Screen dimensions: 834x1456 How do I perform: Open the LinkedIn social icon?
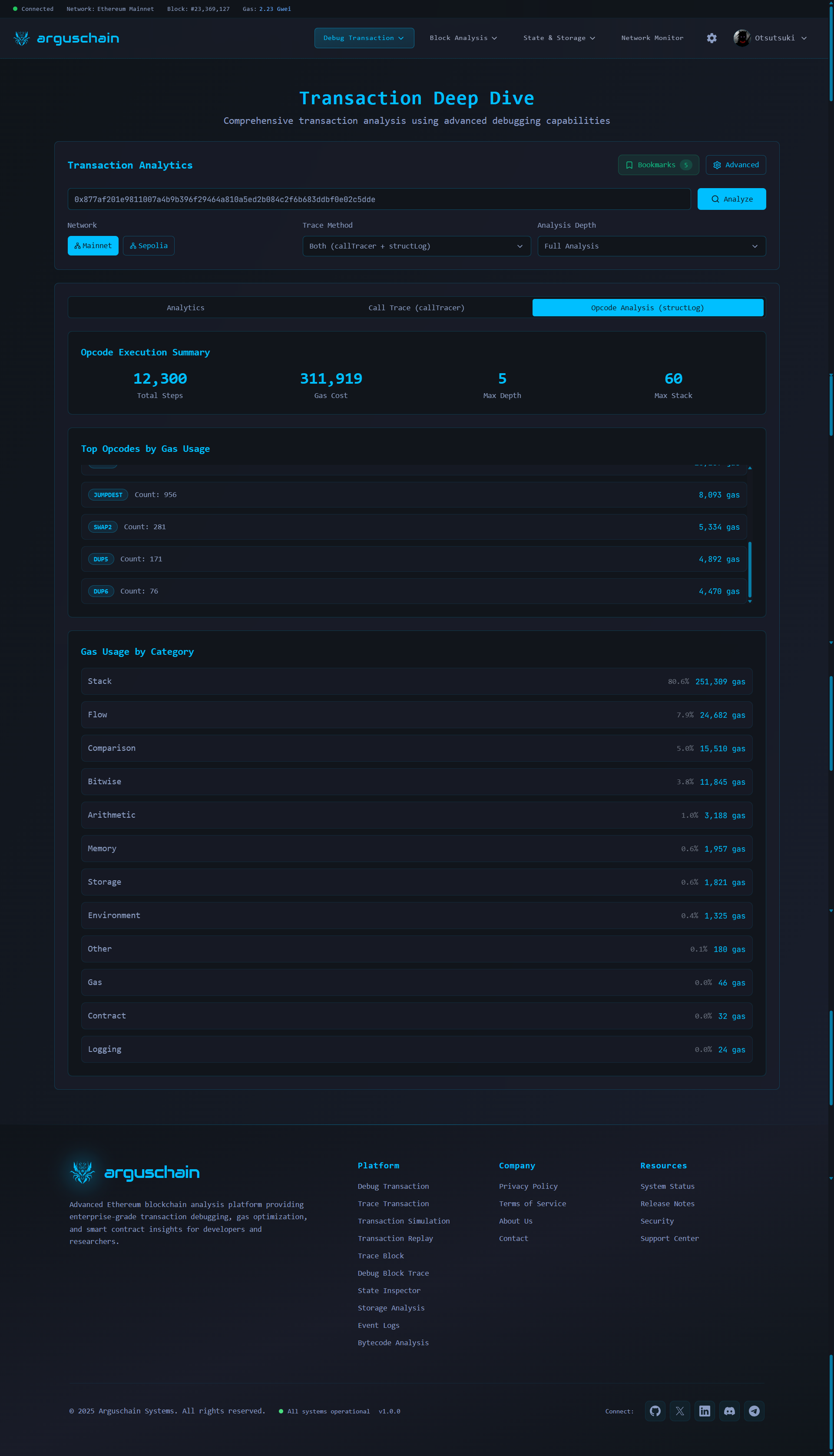[705, 1411]
